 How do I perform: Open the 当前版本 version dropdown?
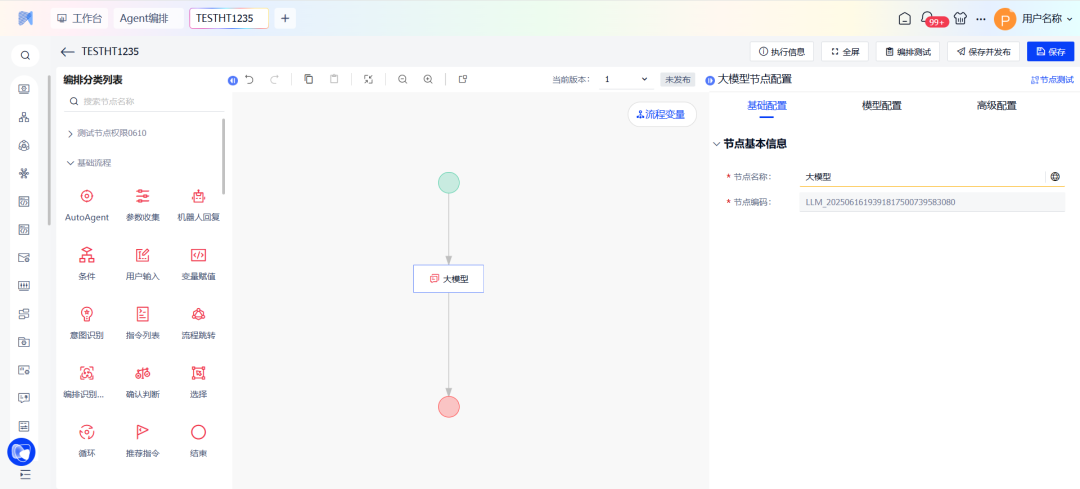point(625,79)
